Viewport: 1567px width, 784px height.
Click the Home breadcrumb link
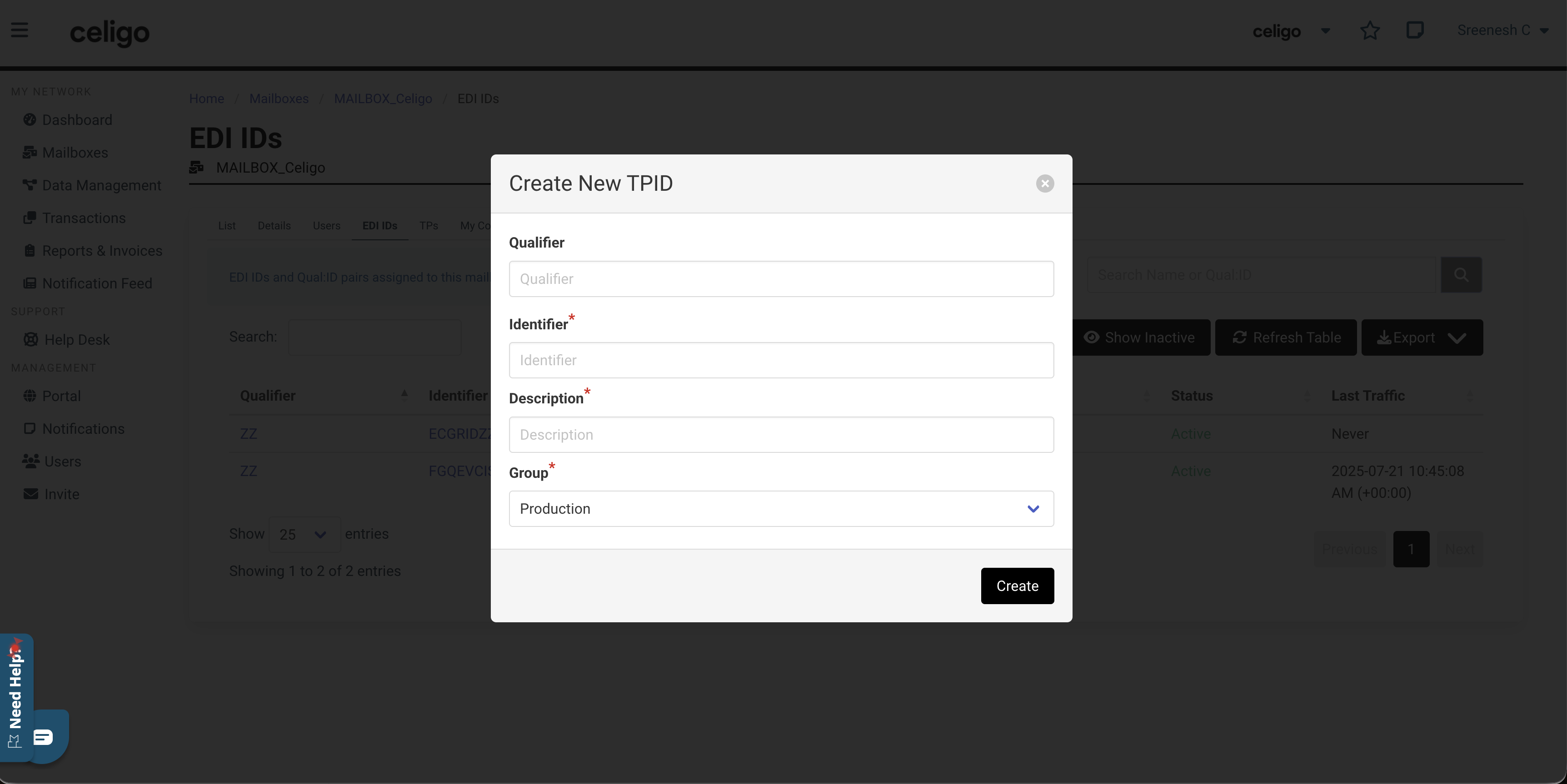click(x=206, y=99)
